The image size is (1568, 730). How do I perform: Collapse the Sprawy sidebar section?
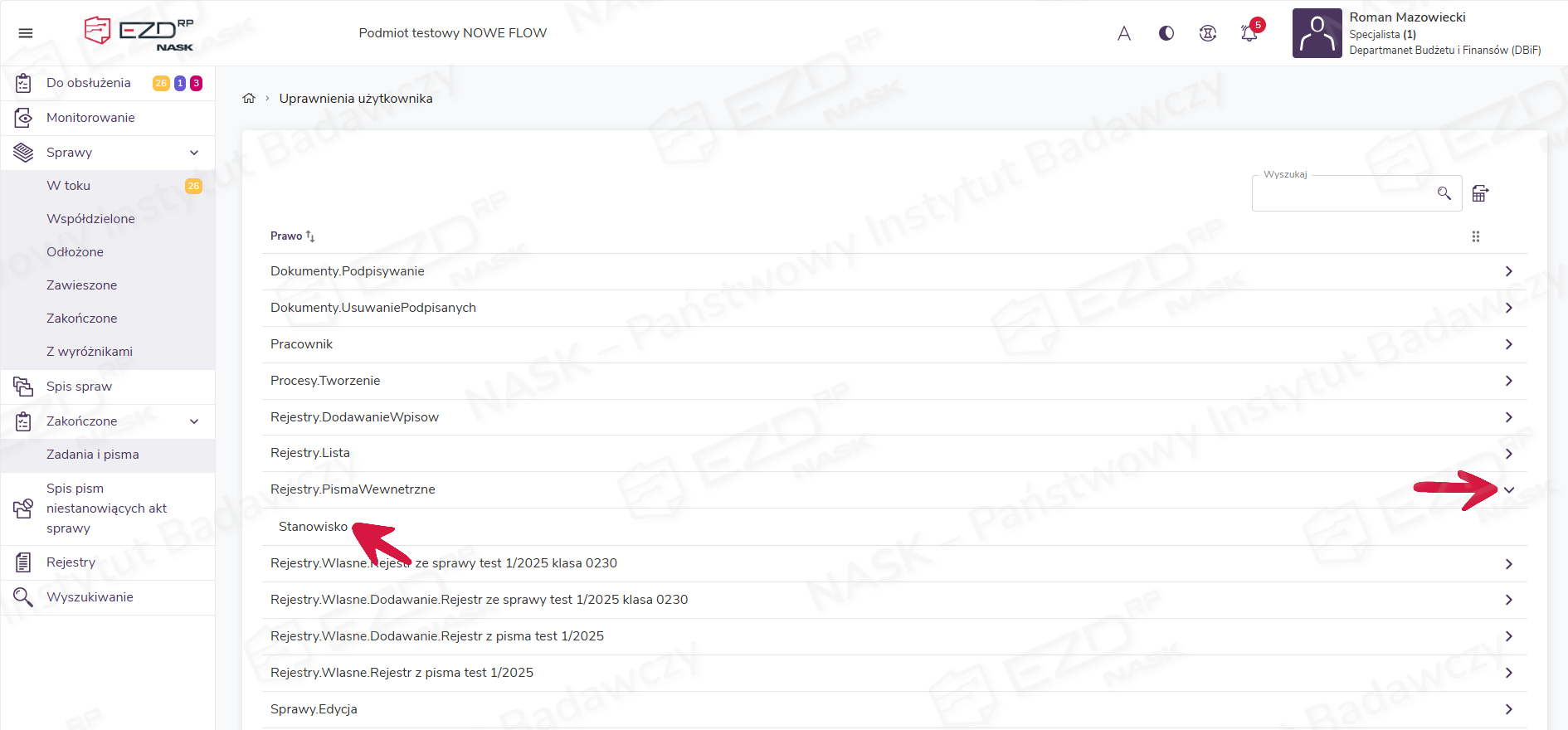coord(194,153)
